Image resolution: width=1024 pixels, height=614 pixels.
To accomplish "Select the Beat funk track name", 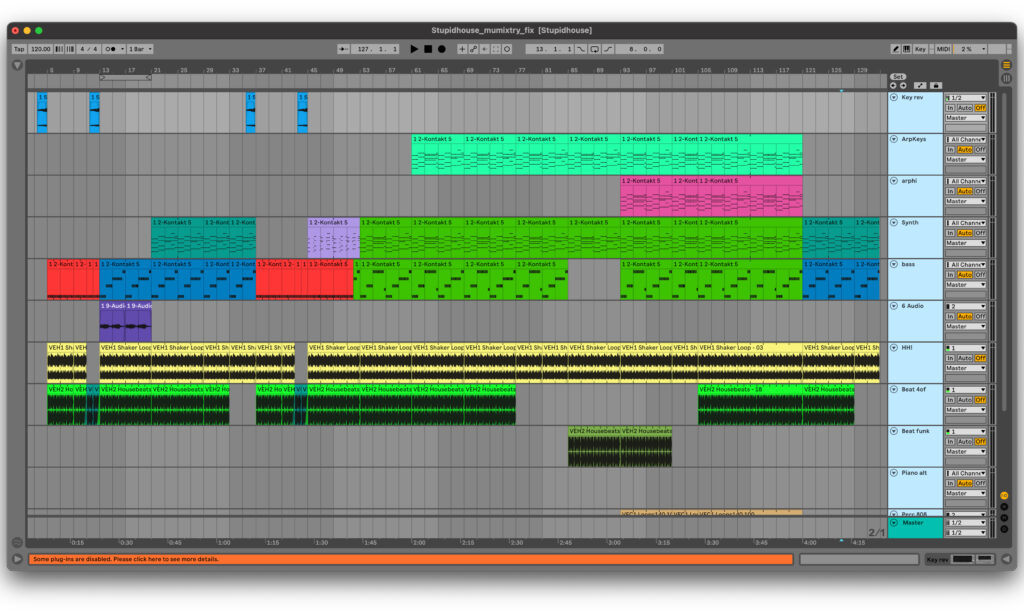I will tap(915, 431).
